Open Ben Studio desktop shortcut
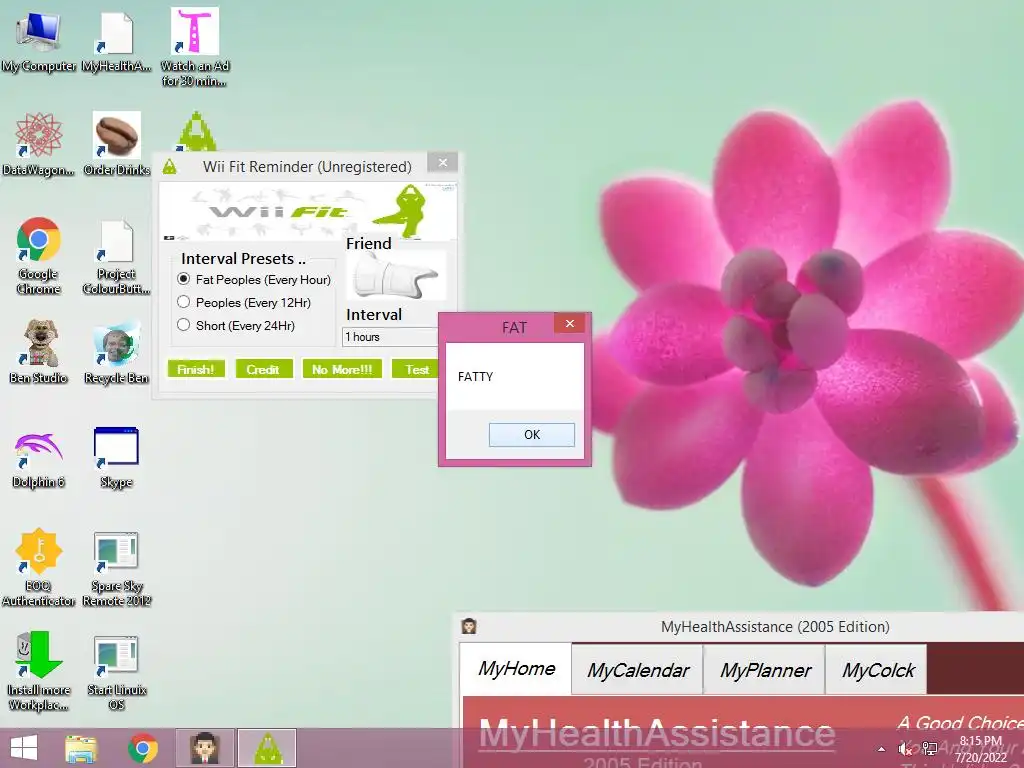 pos(39,351)
